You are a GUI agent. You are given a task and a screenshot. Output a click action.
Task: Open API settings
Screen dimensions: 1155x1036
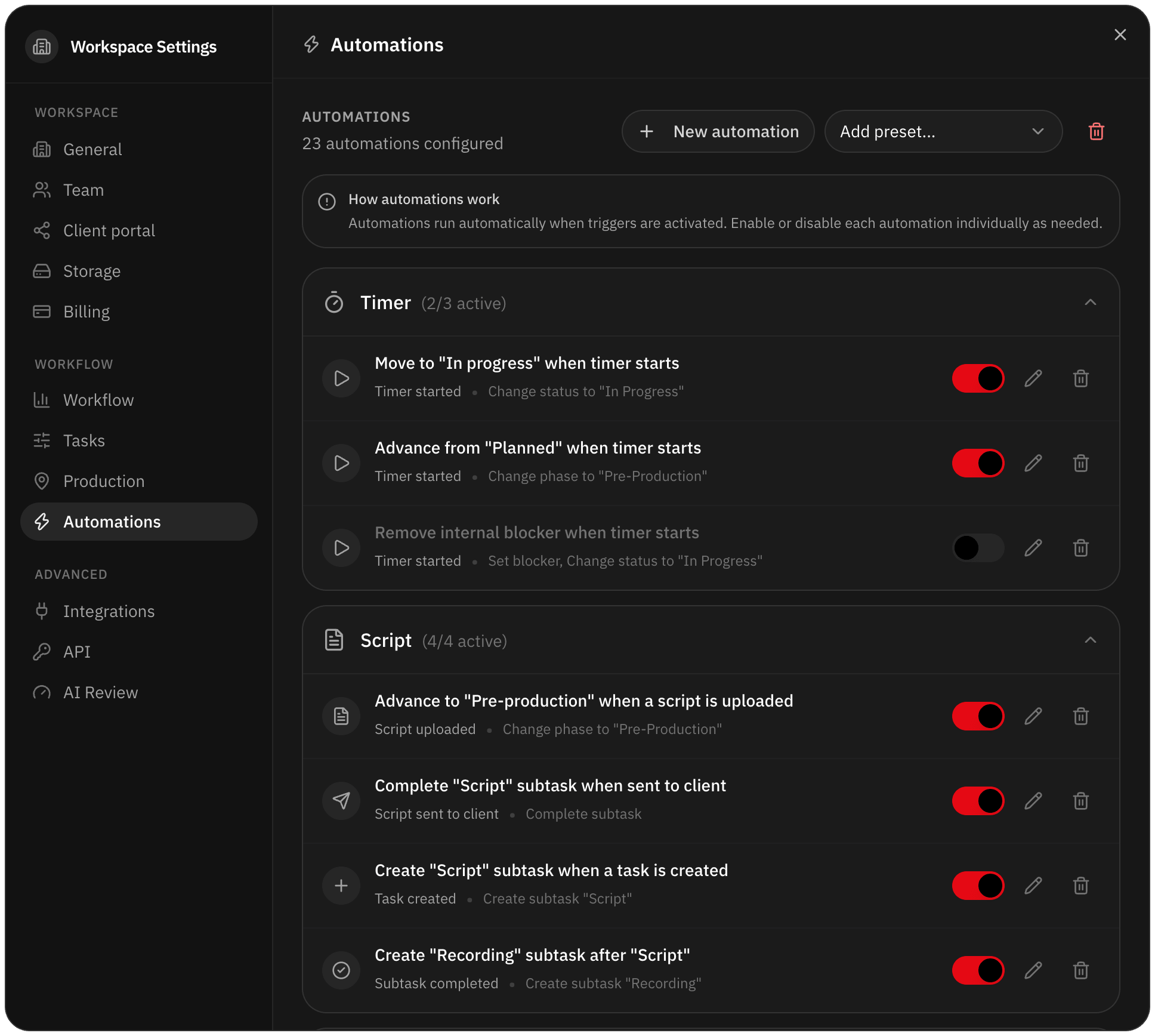point(139,652)
